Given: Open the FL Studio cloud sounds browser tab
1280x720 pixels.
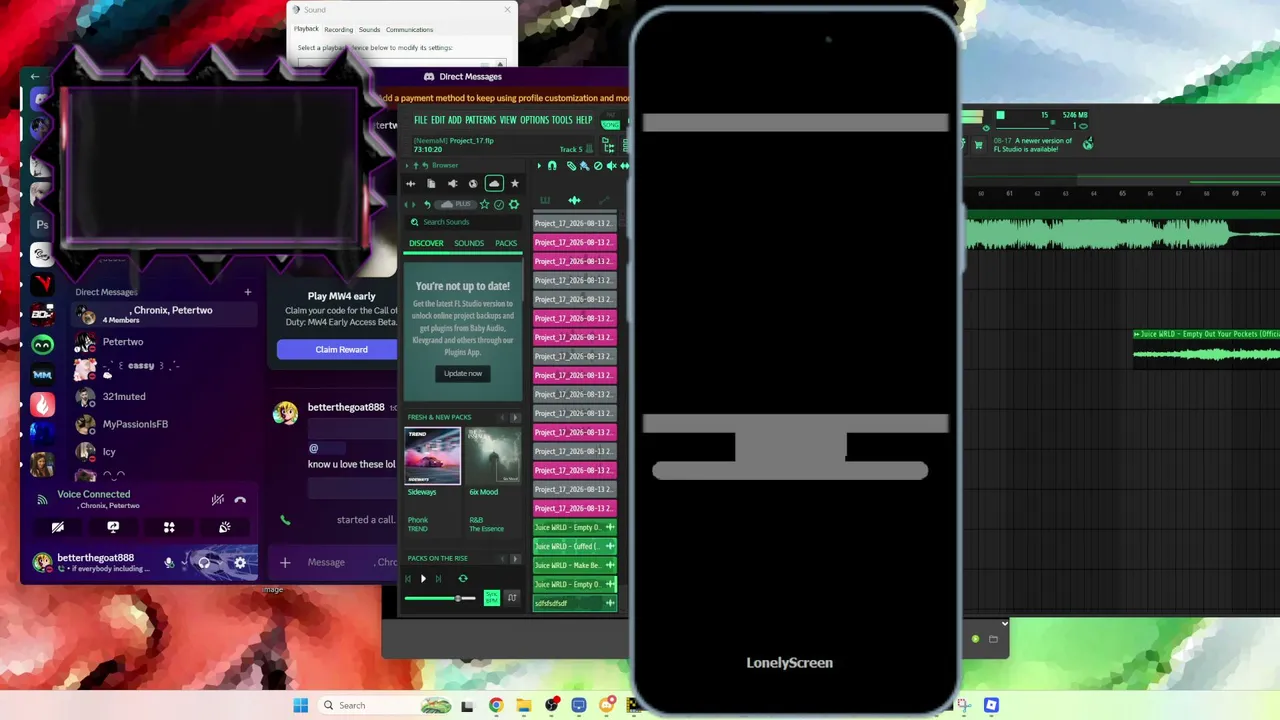Looking at the screenshot, I should click(x=494, y=184).
